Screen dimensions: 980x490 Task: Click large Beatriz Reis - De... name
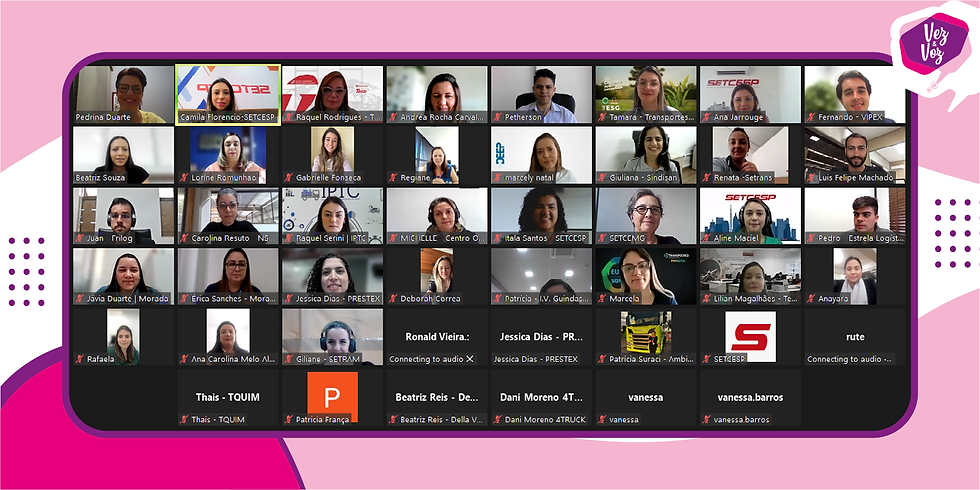click(x=437, y=397)
